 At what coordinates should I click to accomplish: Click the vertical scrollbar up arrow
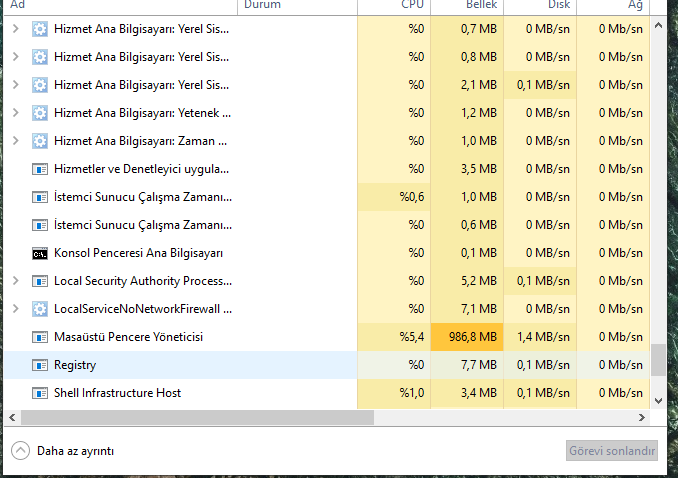point(658,25)
